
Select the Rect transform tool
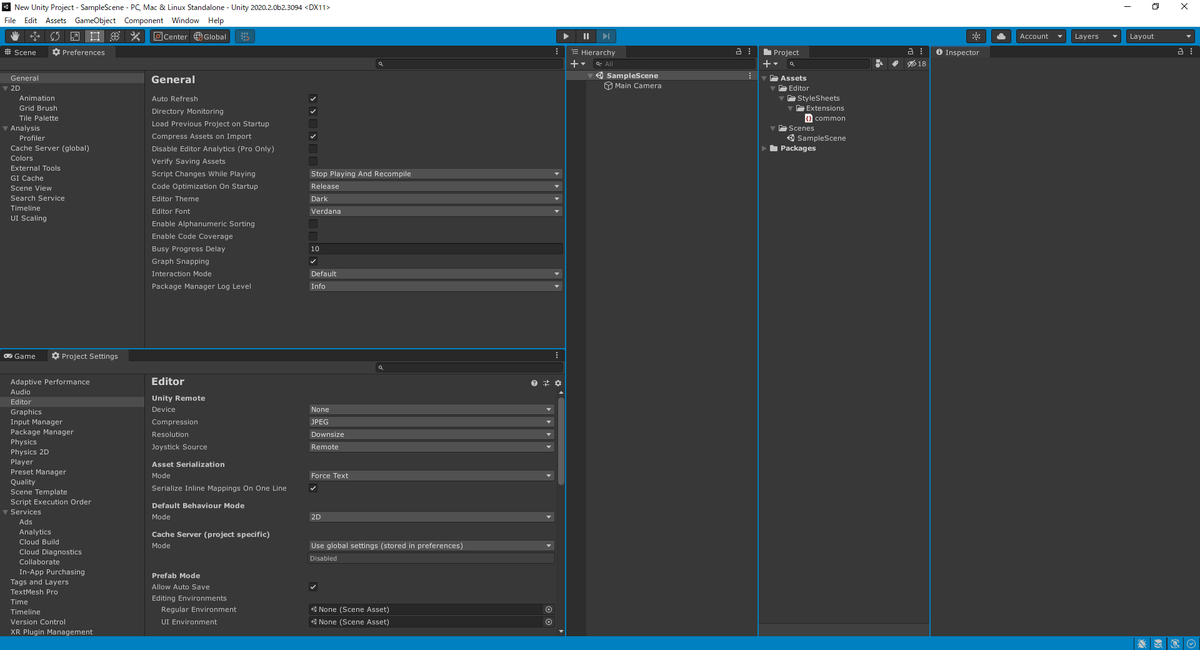click(x=95, y=36)
